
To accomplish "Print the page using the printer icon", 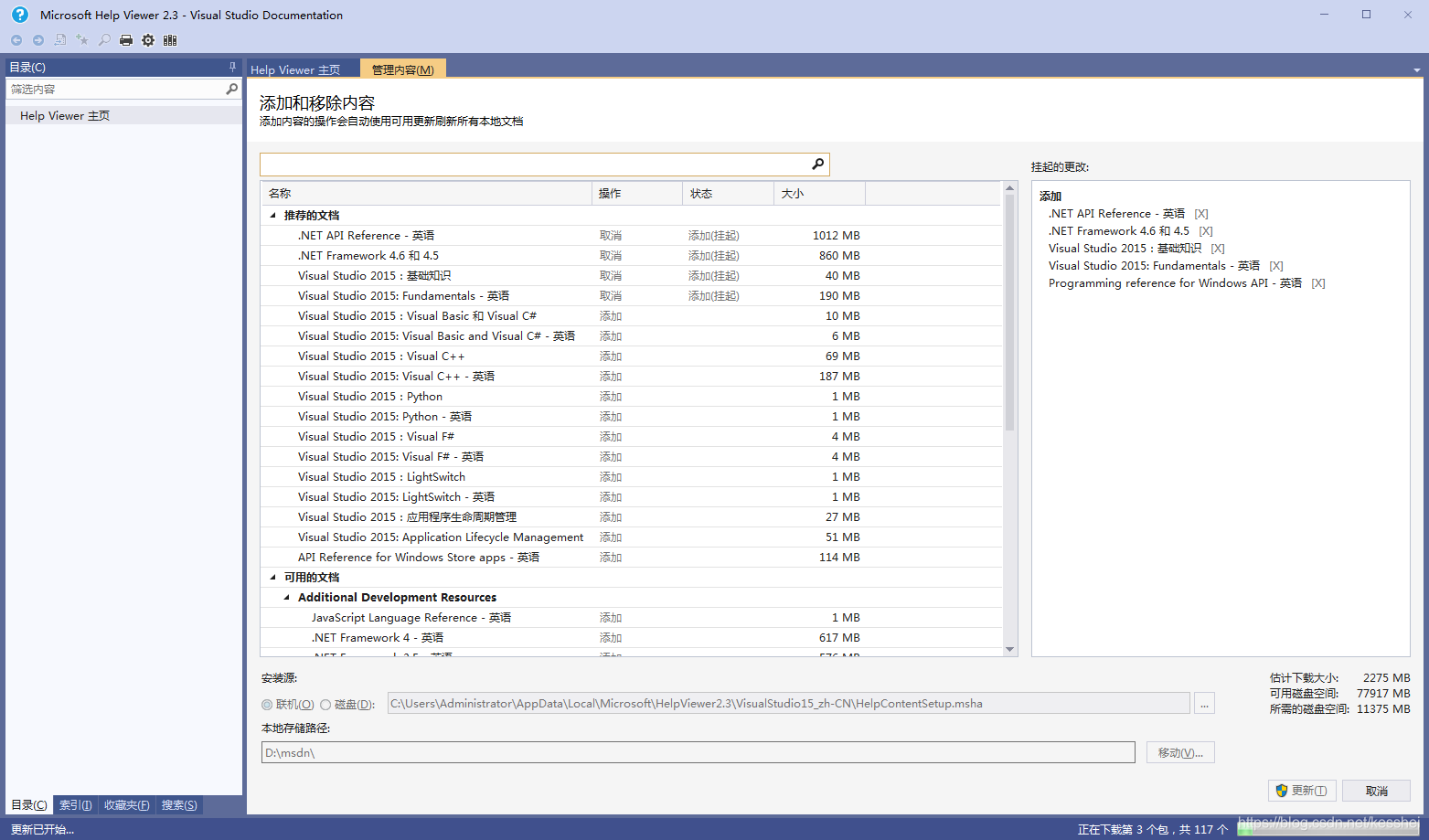I will pyautogui.click(x=126, y=40).
